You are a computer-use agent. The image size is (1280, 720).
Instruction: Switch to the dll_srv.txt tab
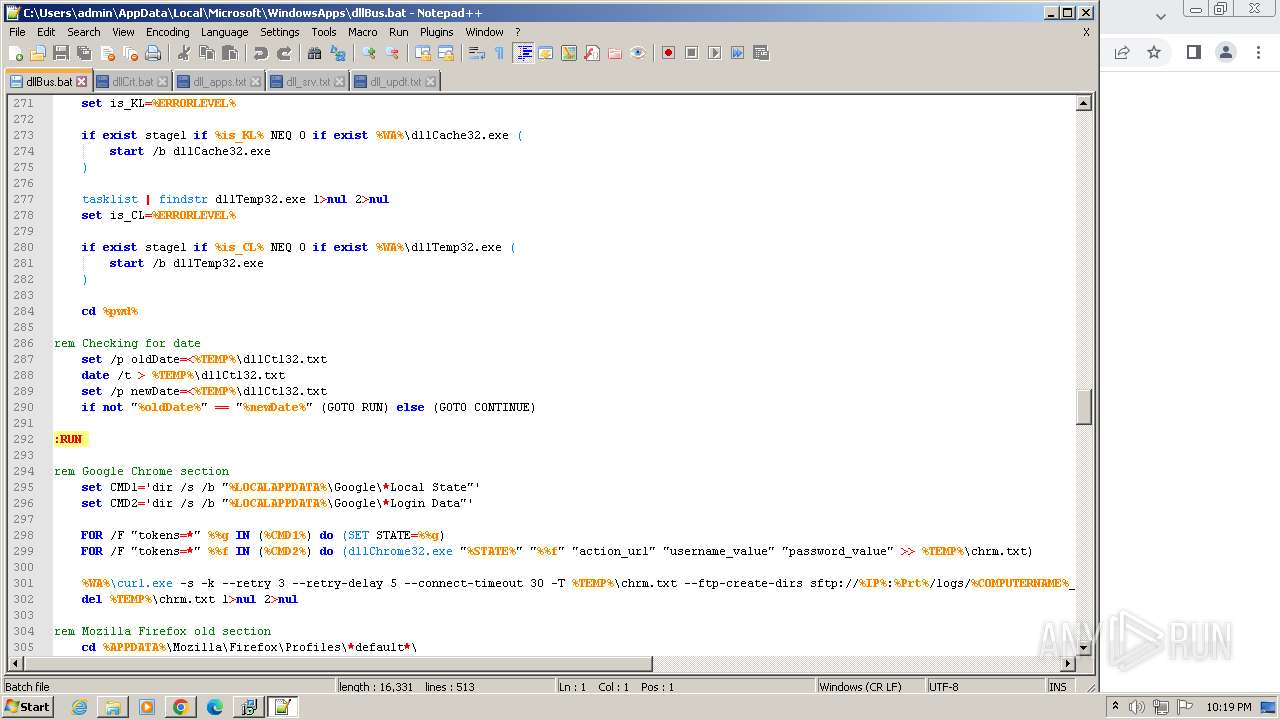point(307,82)
